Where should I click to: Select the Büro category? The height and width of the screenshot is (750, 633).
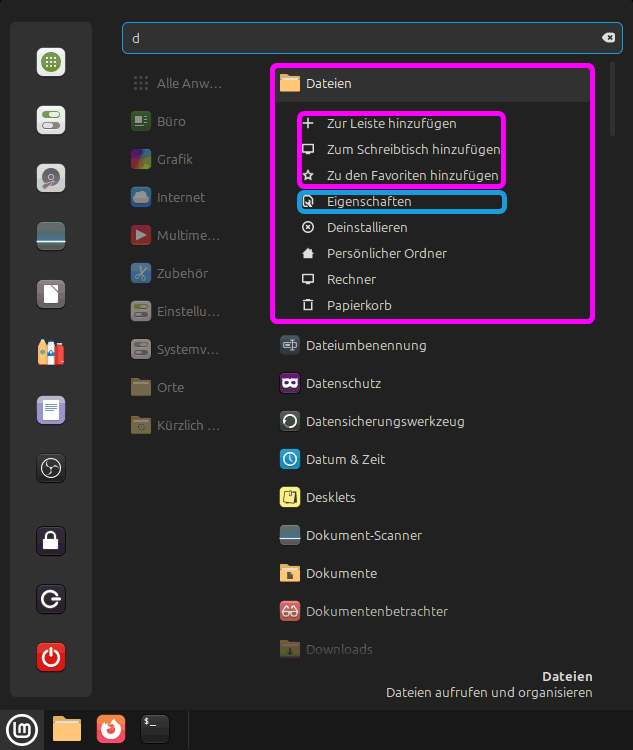[x=170, y=121]
